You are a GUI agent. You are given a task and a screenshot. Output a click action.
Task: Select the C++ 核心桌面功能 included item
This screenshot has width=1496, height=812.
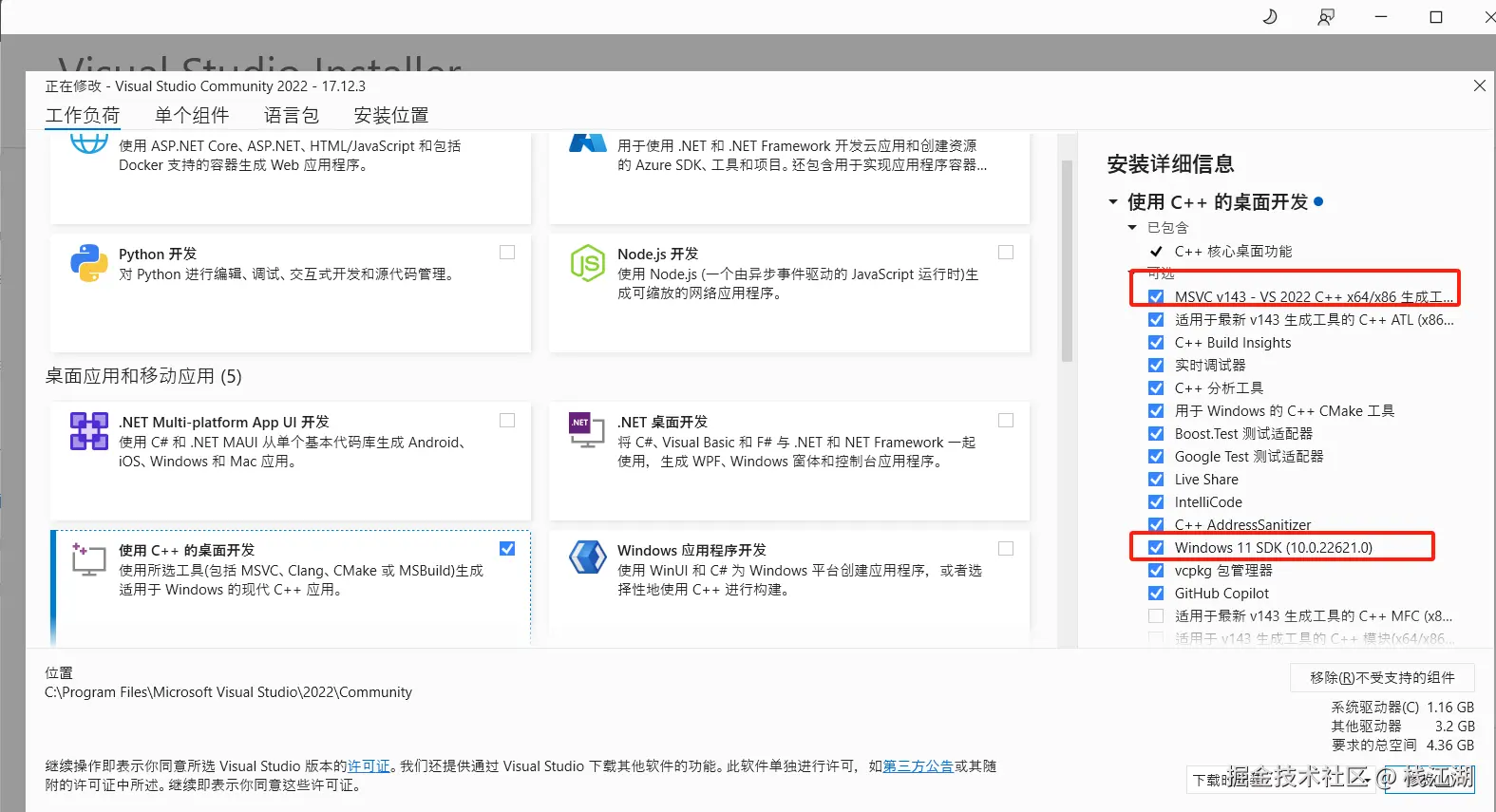(x=1233, y=252)
